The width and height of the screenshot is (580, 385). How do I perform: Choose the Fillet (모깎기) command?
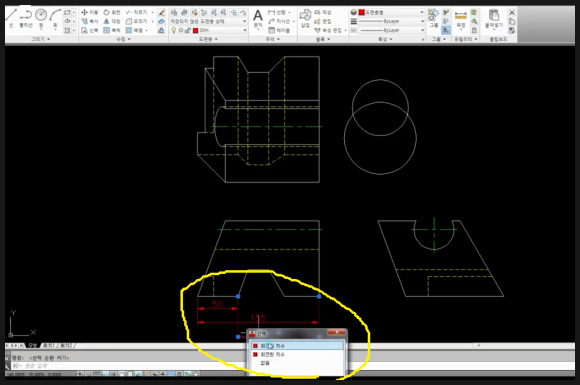tap(136, 21)
